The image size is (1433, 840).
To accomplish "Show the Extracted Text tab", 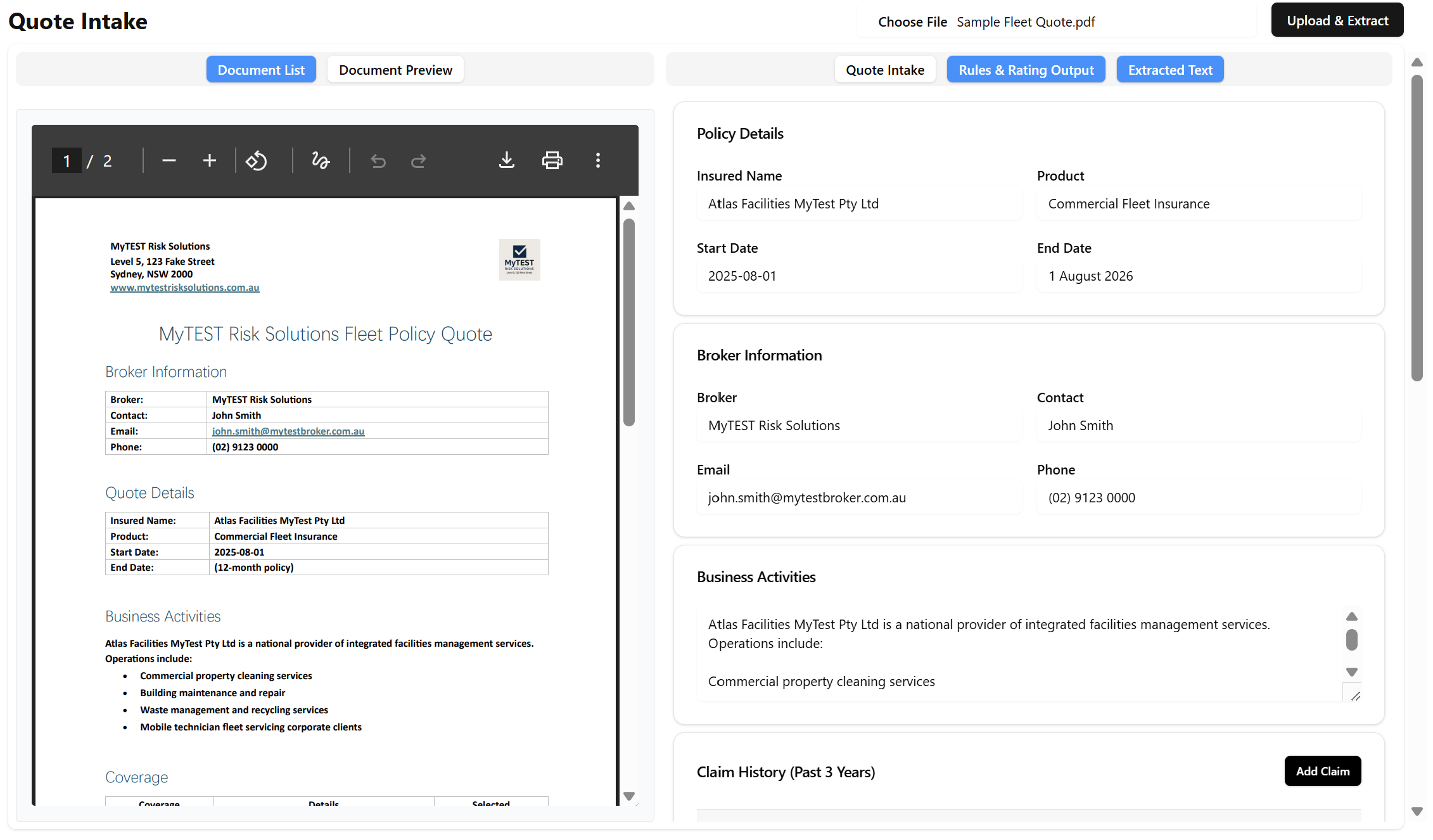I will [x=1169, y=70].
